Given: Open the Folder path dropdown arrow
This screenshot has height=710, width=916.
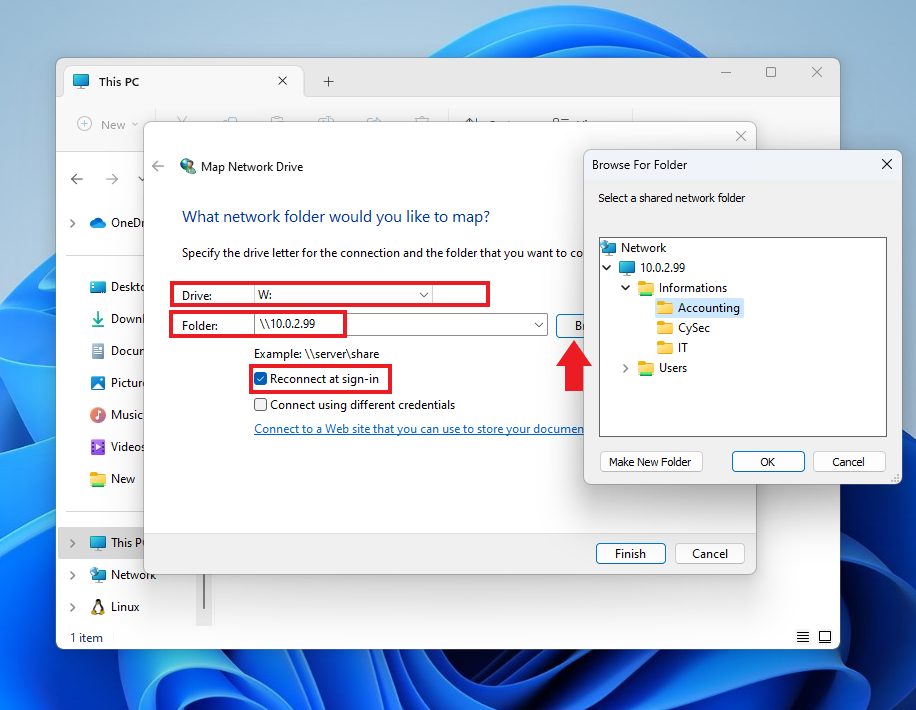Looking at the screenshot, I should (x=539, y=324).
